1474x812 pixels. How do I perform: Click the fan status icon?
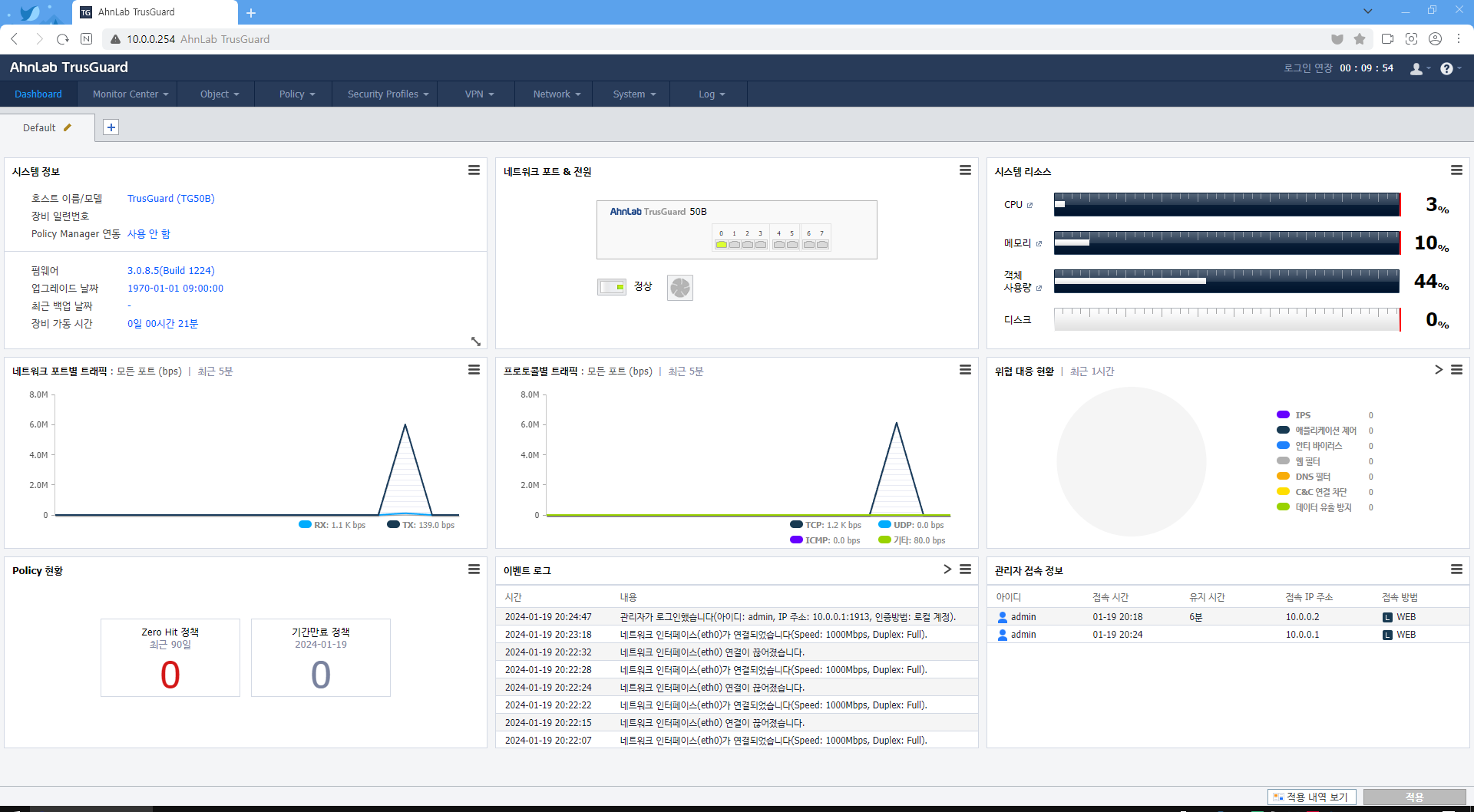680,288
